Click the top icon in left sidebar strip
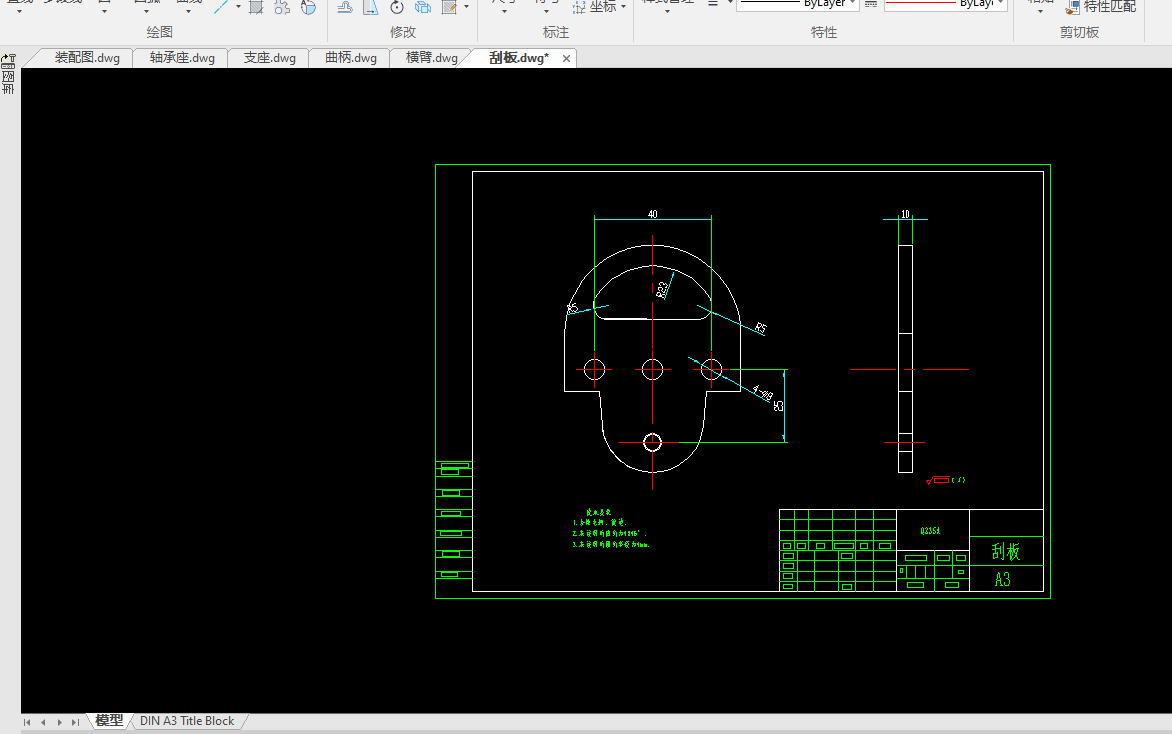The image size is (1172, 734). (x=8, y=61)
